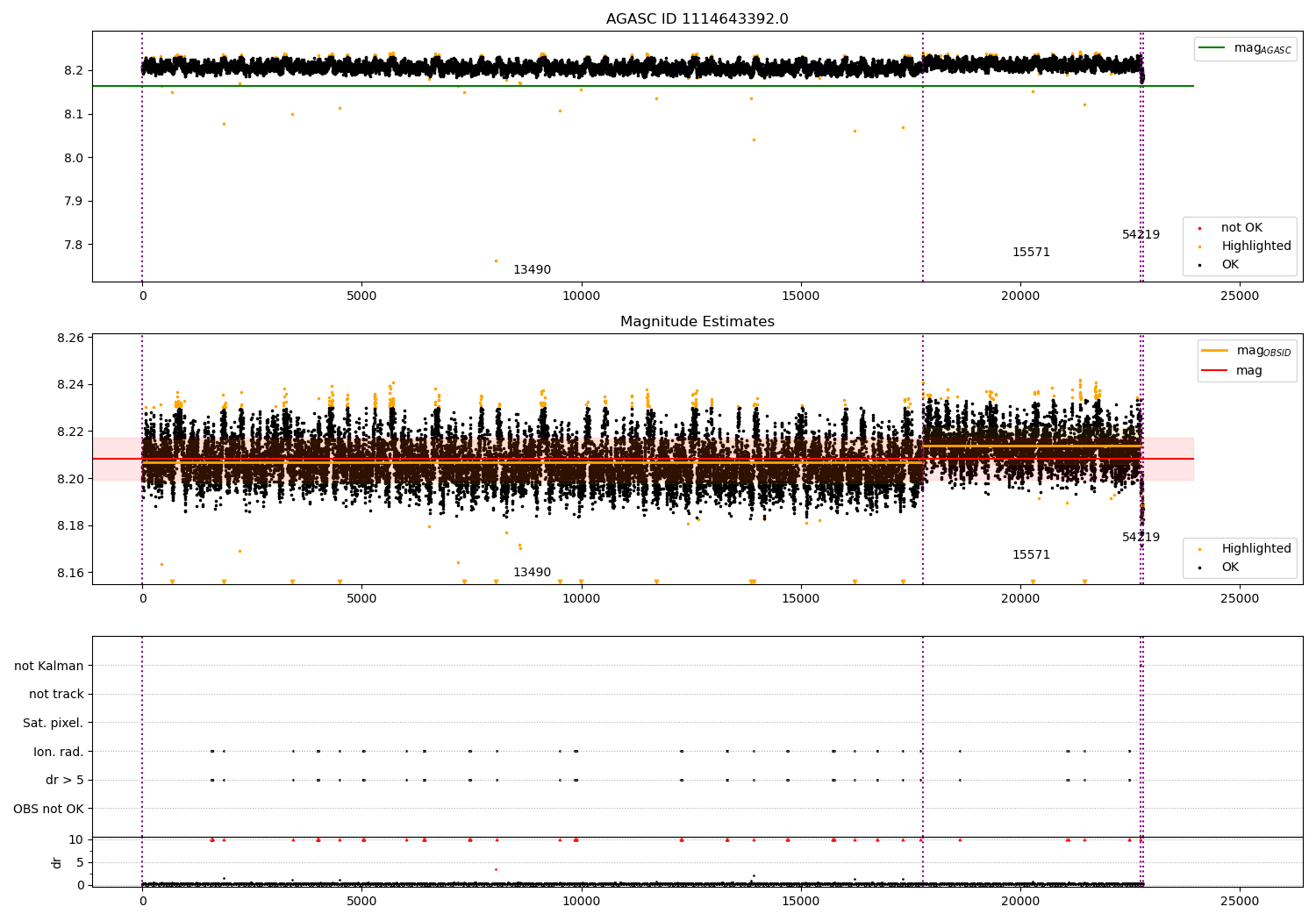Click the '13490' annotation in Magnitude Estimates plot
Image resolution: width=1316 pixels, height=921 pixels.
pos(532,573)
